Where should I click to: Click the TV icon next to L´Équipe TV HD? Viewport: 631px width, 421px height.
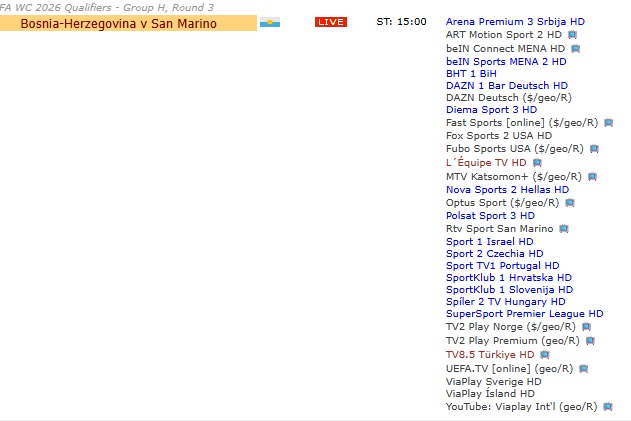pyautogui.click(x=537, y=163)
